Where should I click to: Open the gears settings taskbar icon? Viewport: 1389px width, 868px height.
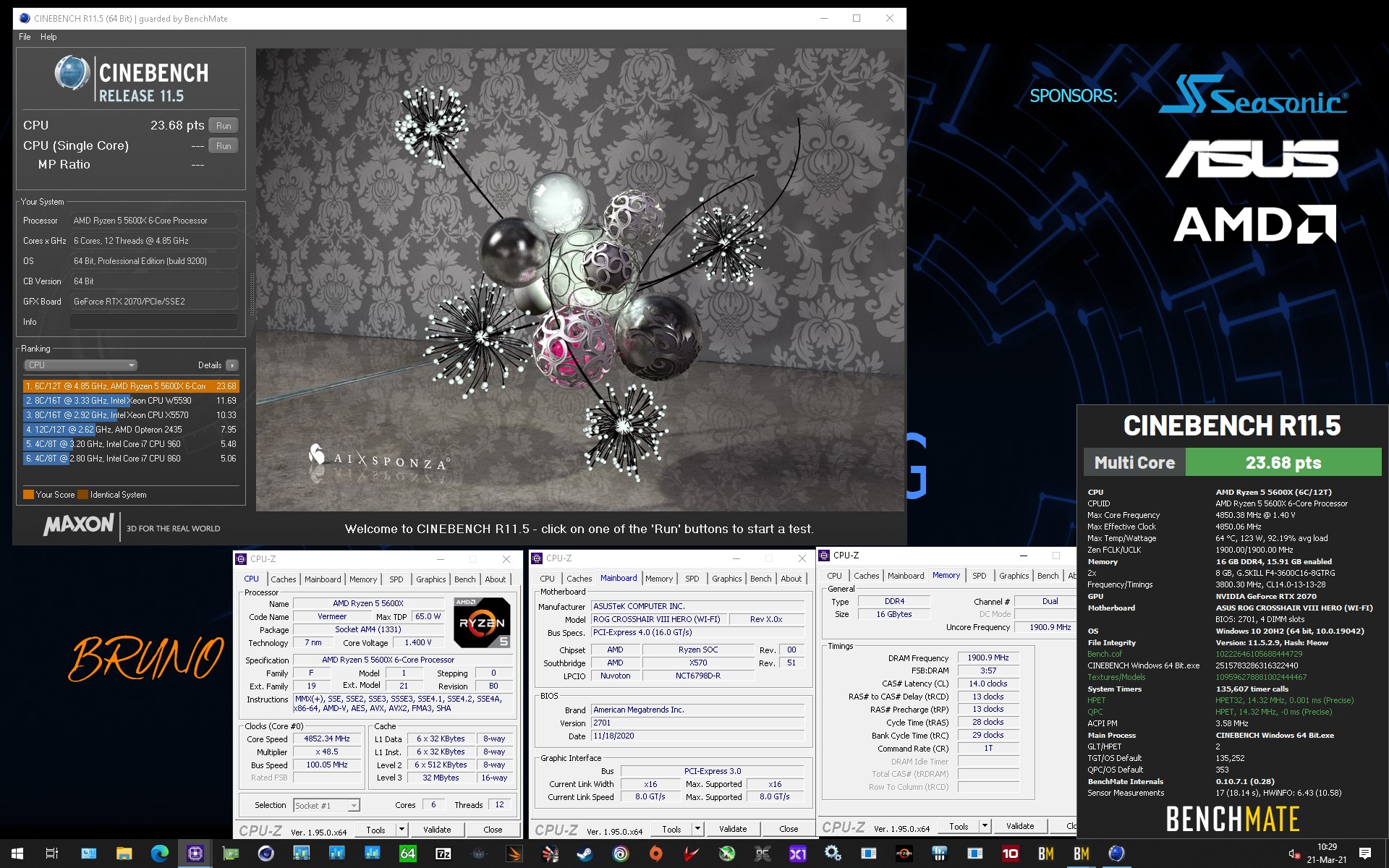(833, 854)
